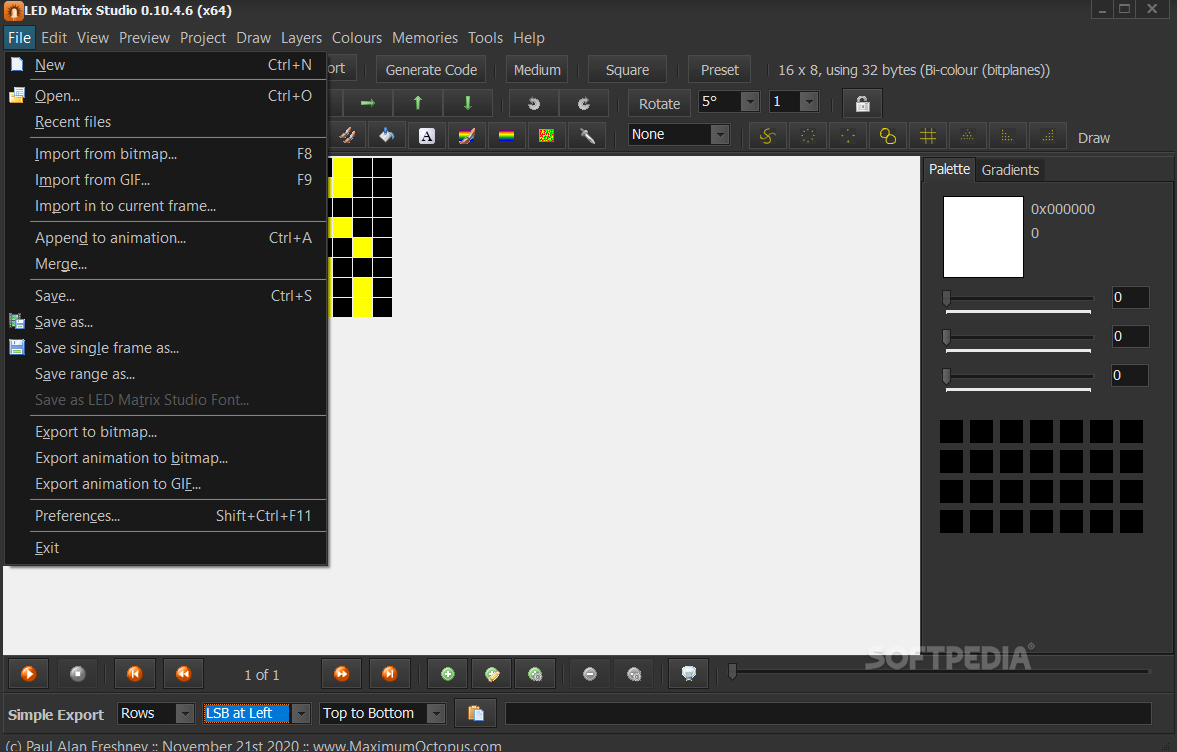This screenshot has height=752, width=1177.
Task: Select the yellow spiral pattern tool
Action: 767,136
